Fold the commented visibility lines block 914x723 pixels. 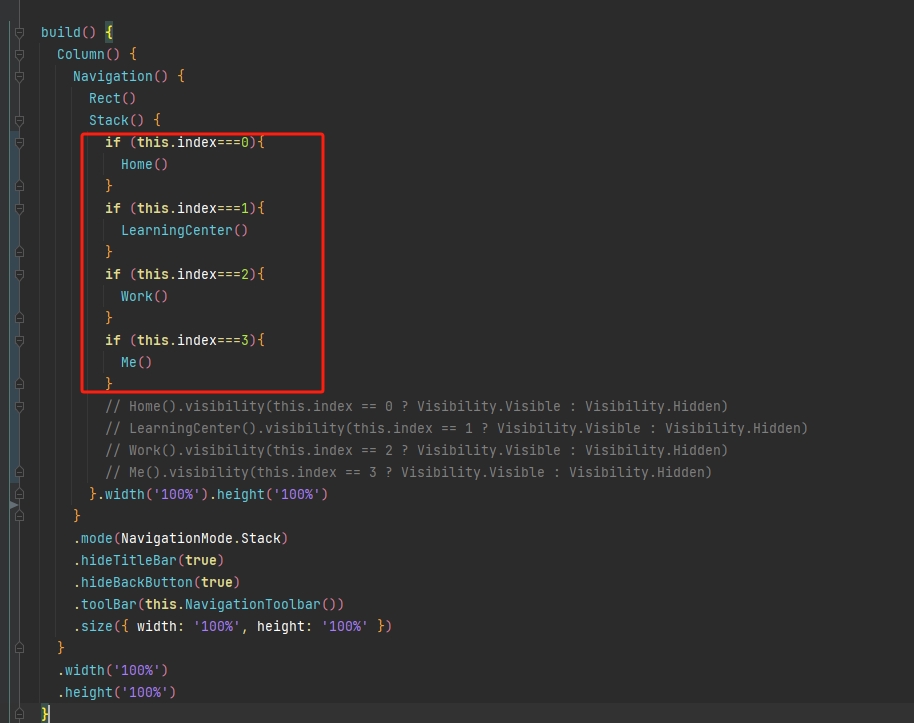(19, 406)
